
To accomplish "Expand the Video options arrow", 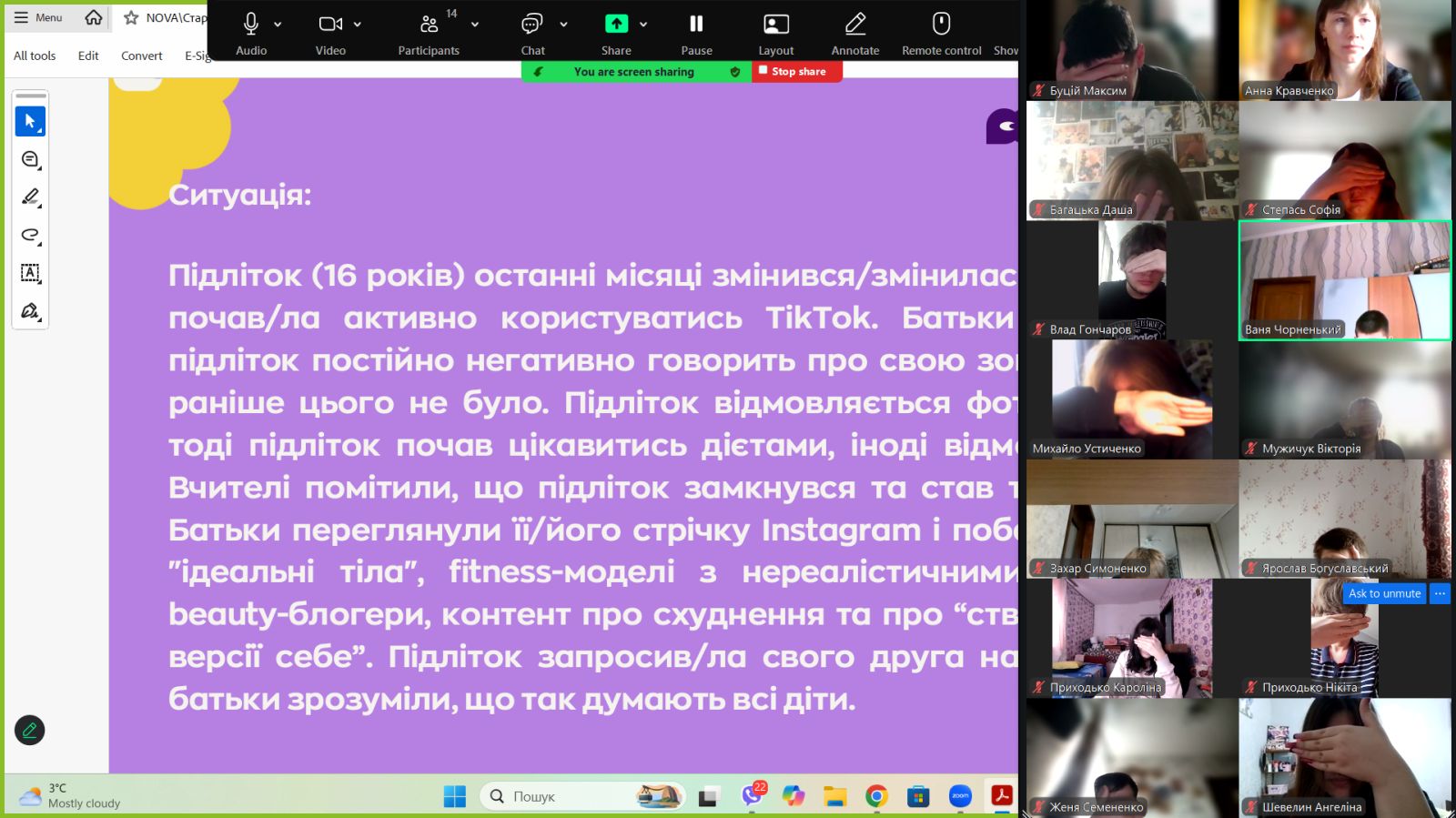I will click(x=358, y=25).
